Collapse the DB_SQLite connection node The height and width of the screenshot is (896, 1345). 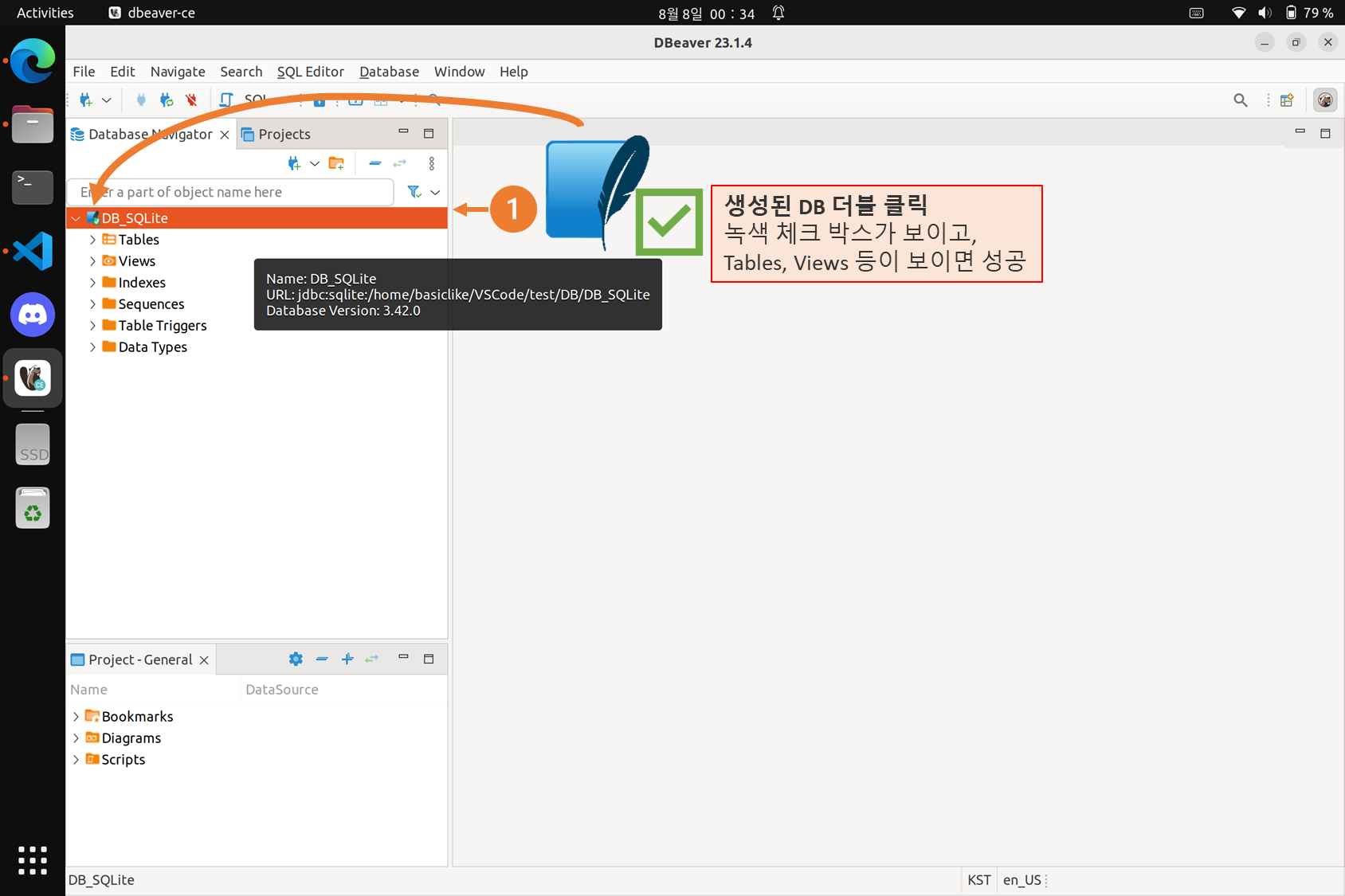(76, 218)
